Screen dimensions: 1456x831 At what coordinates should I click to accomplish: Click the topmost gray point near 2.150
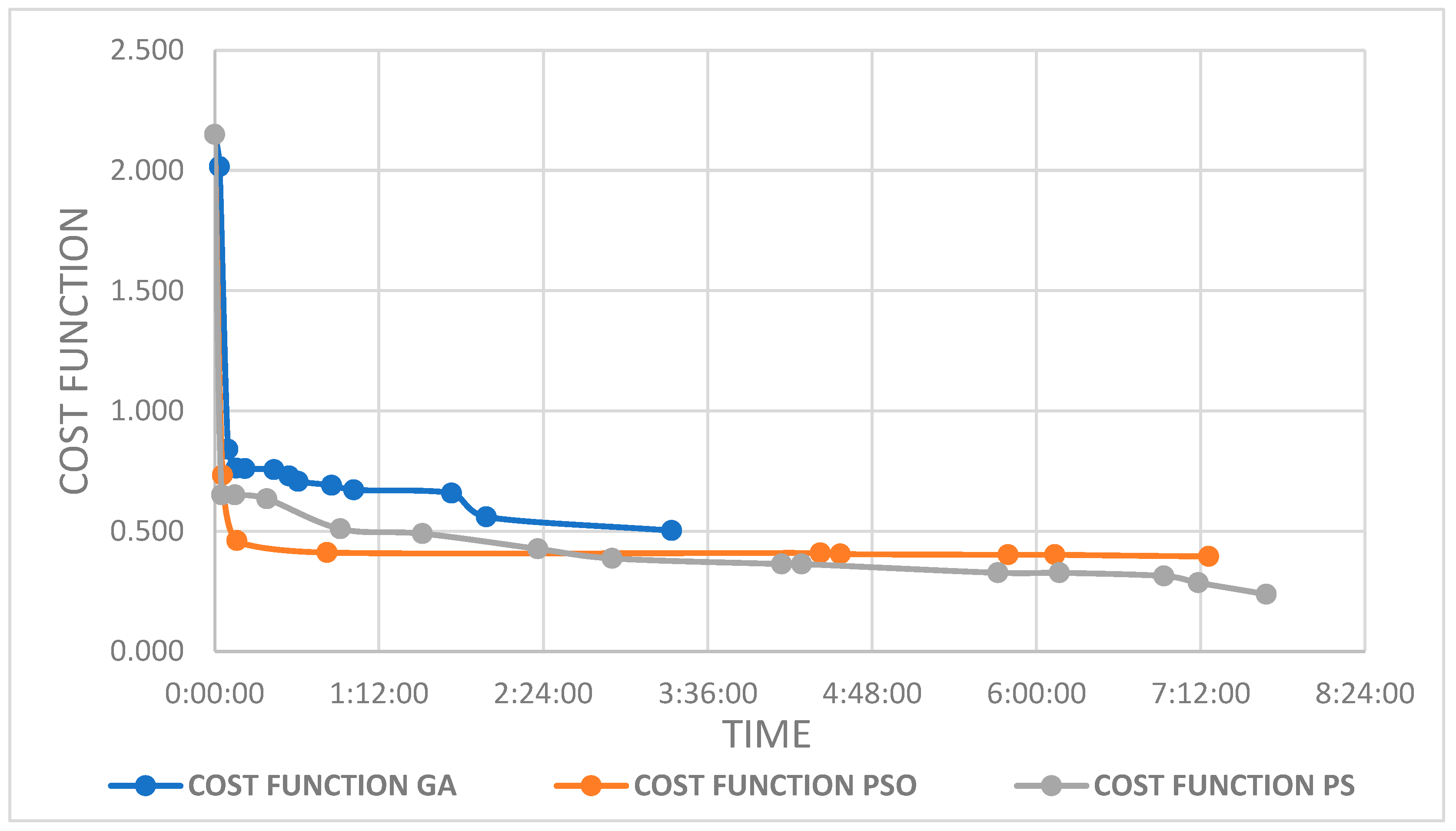214,135
